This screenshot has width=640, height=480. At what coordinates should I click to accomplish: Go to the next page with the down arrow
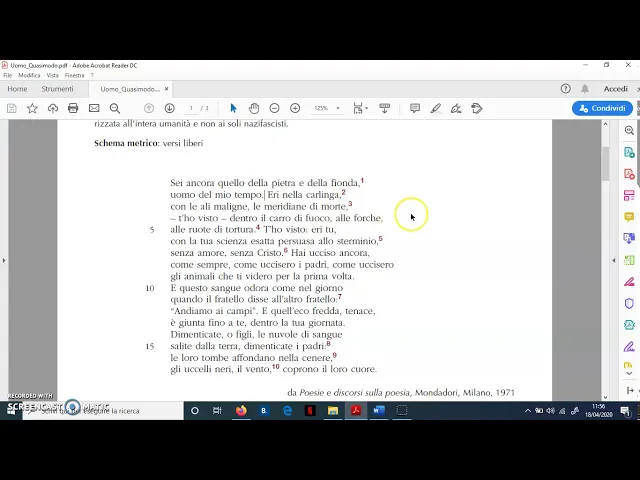(x=169, y=108)
